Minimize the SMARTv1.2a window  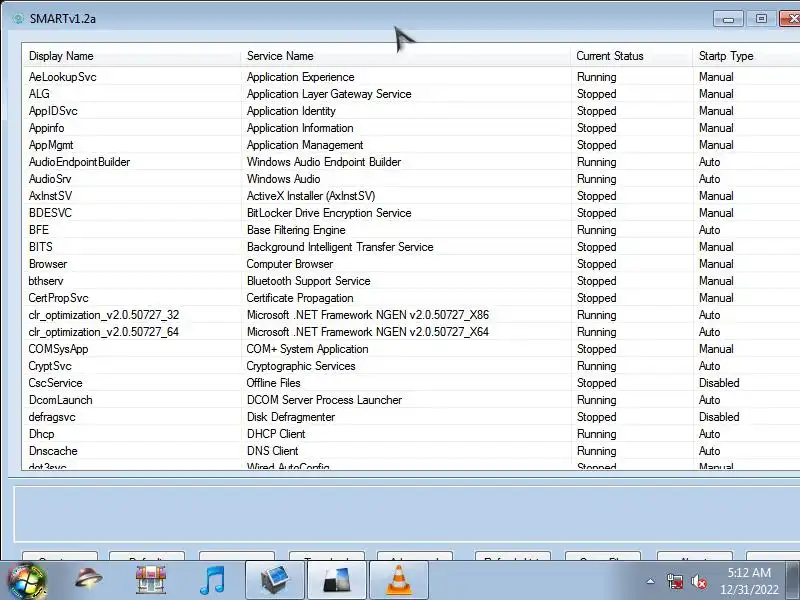728,19
